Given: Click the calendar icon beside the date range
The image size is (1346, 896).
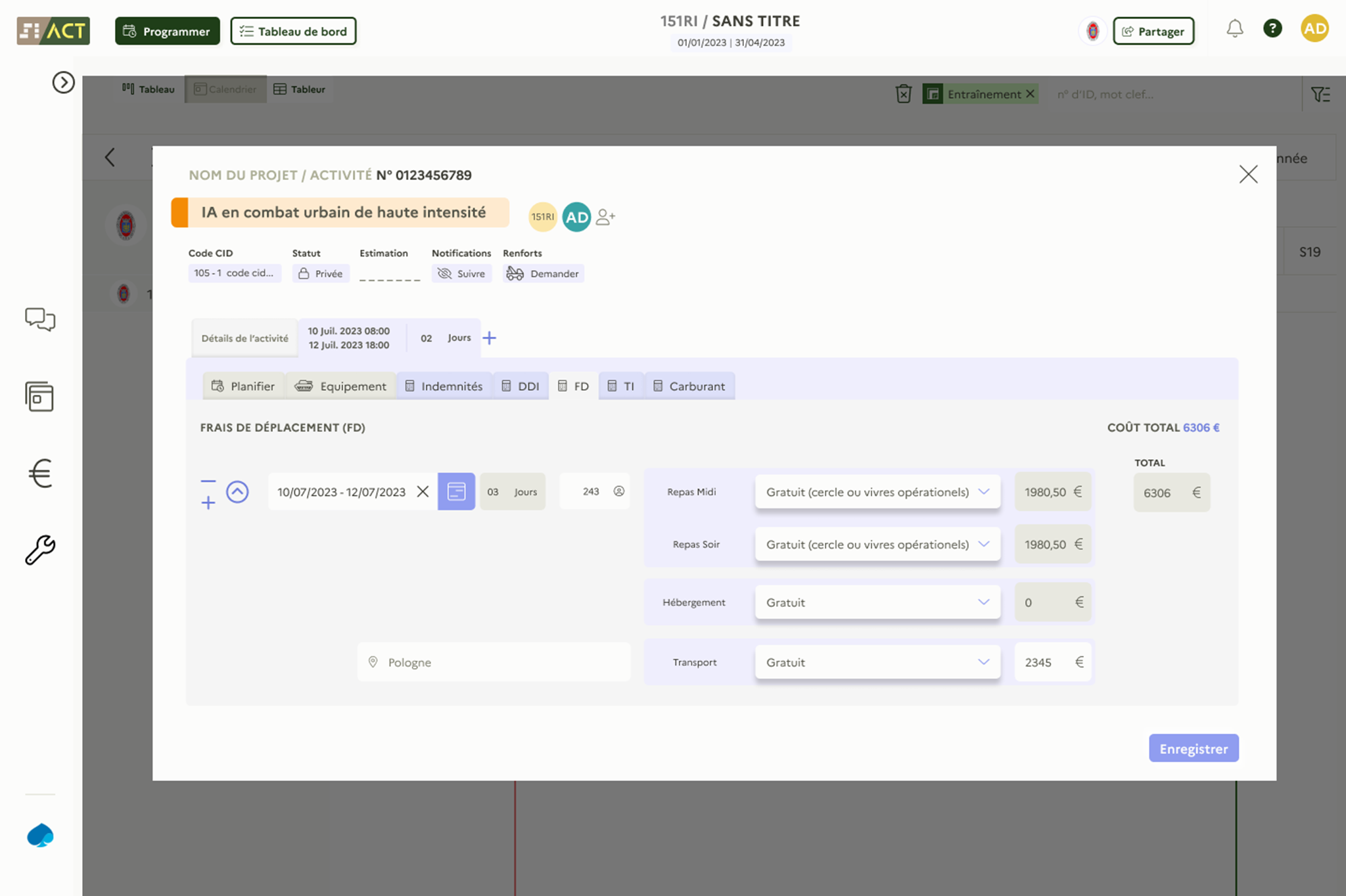Looking at the screenshot, I should 456,491.
